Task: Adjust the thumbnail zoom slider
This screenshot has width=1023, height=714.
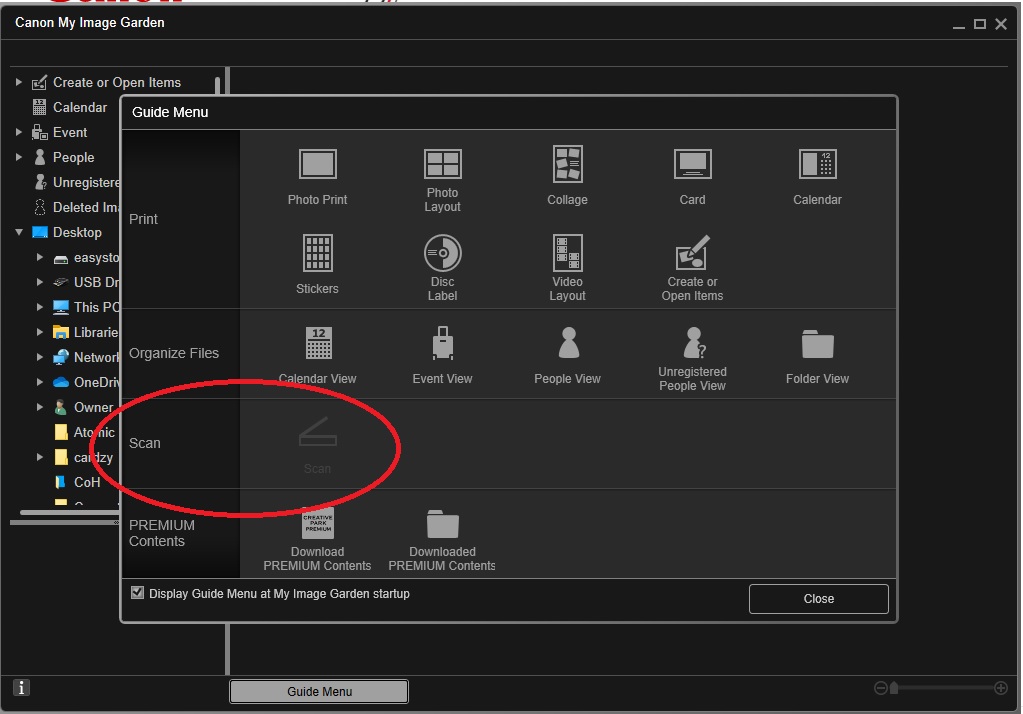Action: coord(895,688)
